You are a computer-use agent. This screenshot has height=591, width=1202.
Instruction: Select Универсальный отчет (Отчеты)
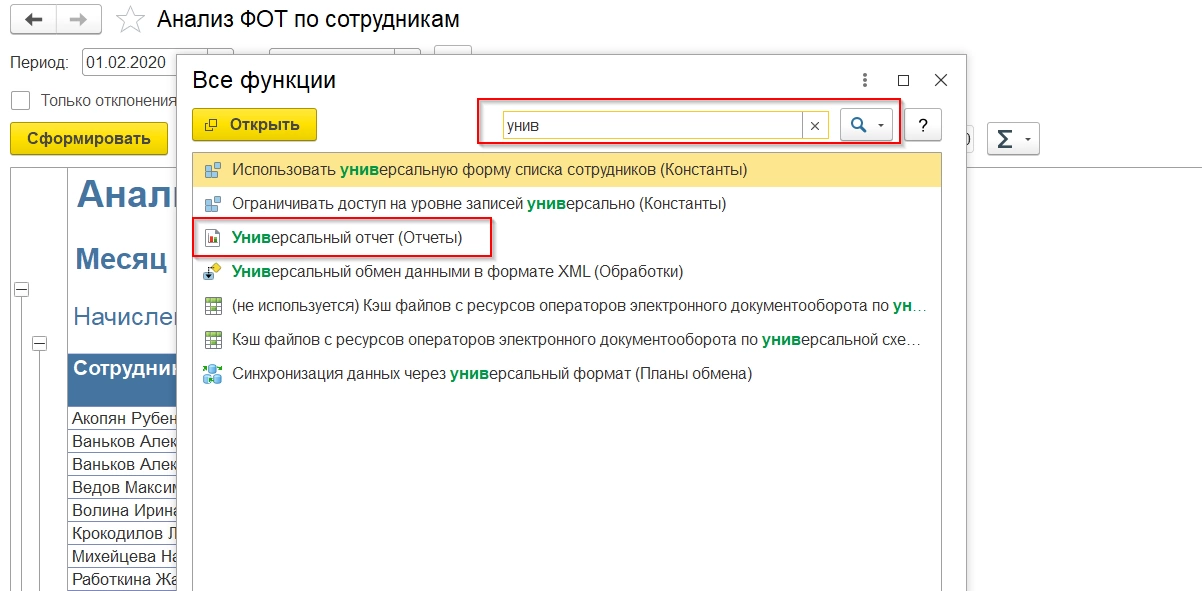(567, 238)
